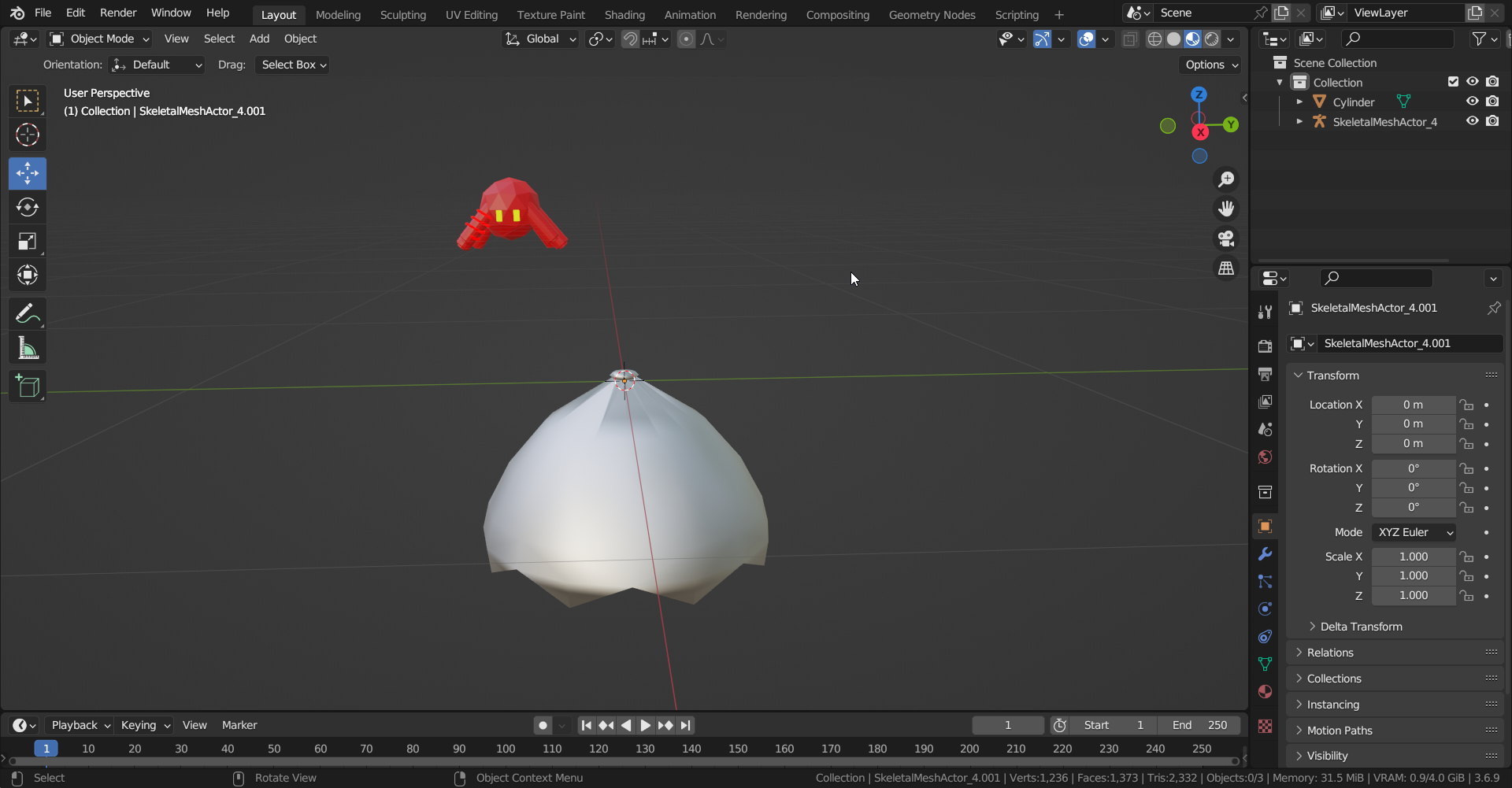Open the Modifiers wrench tab
Image resolution: width=1512 pixels, height=788 pixels.
1265,554
